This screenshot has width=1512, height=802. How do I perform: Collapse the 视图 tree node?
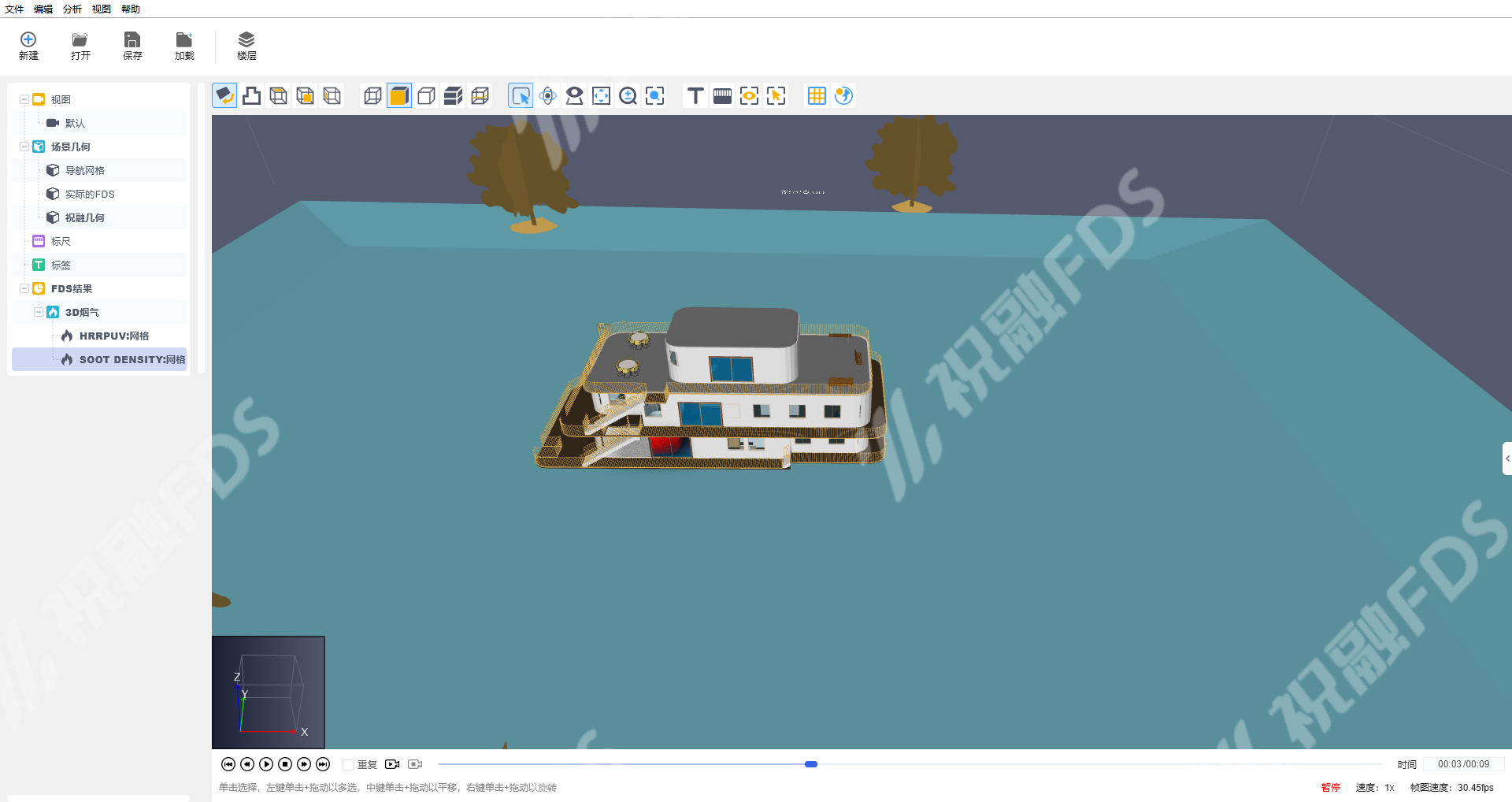coord(24,99)
